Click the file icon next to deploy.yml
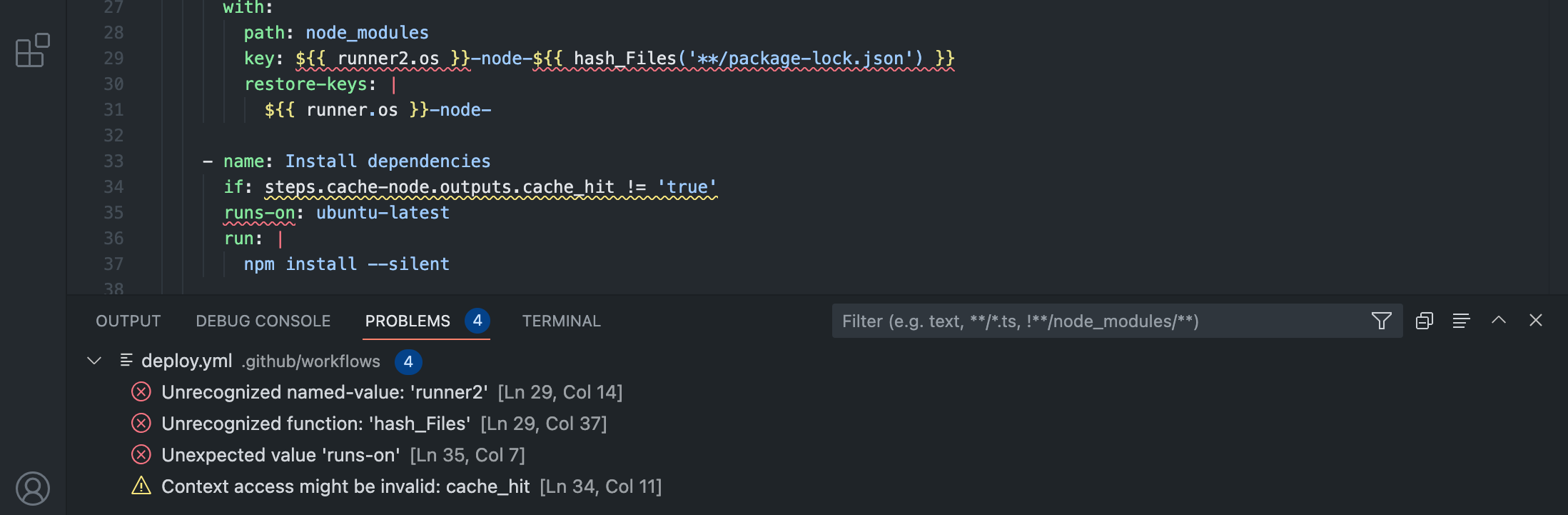The image size is (1568, 515). [127, 361]
